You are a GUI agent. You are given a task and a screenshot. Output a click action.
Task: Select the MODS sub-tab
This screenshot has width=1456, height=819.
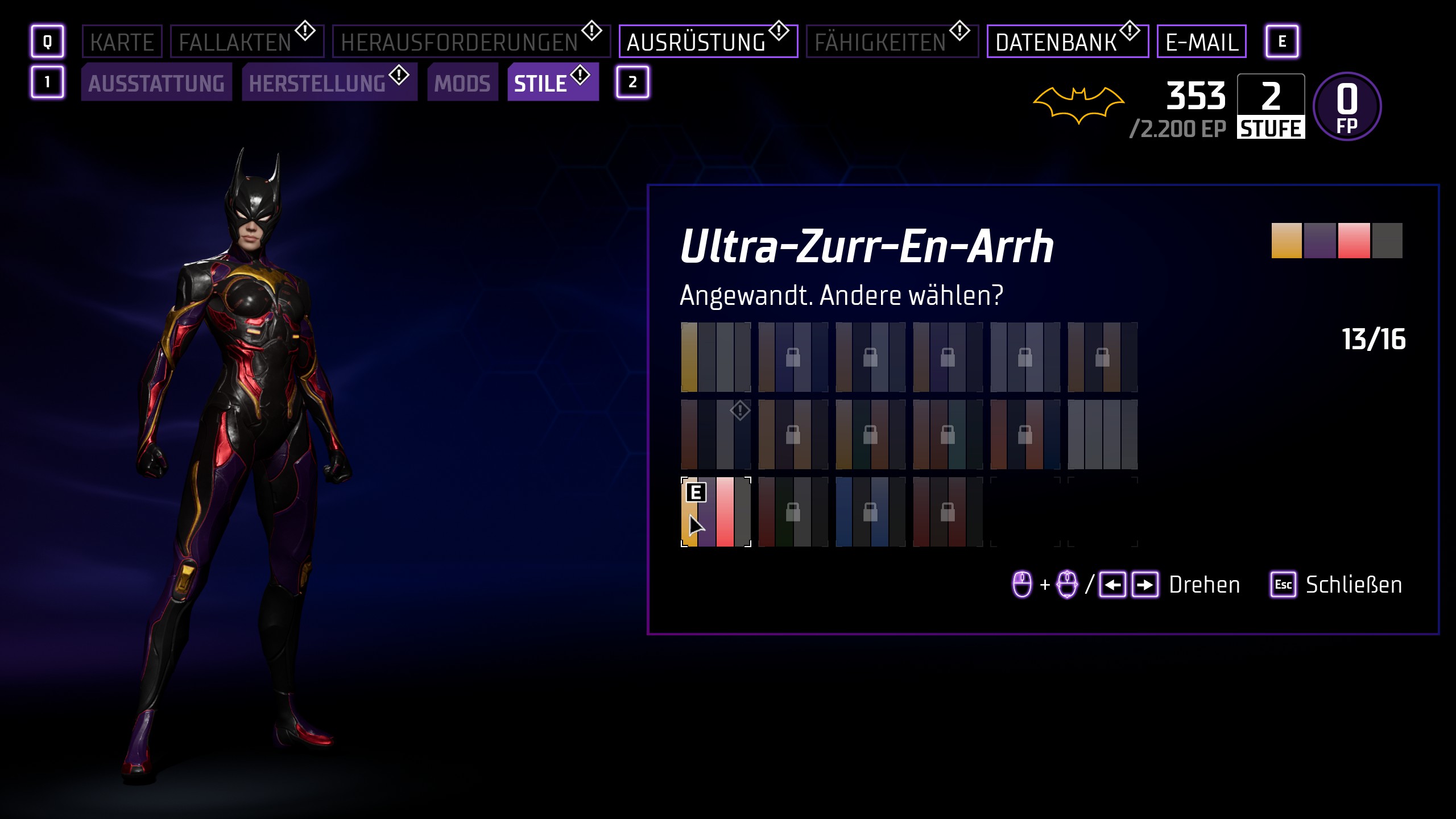pos(462,82)
